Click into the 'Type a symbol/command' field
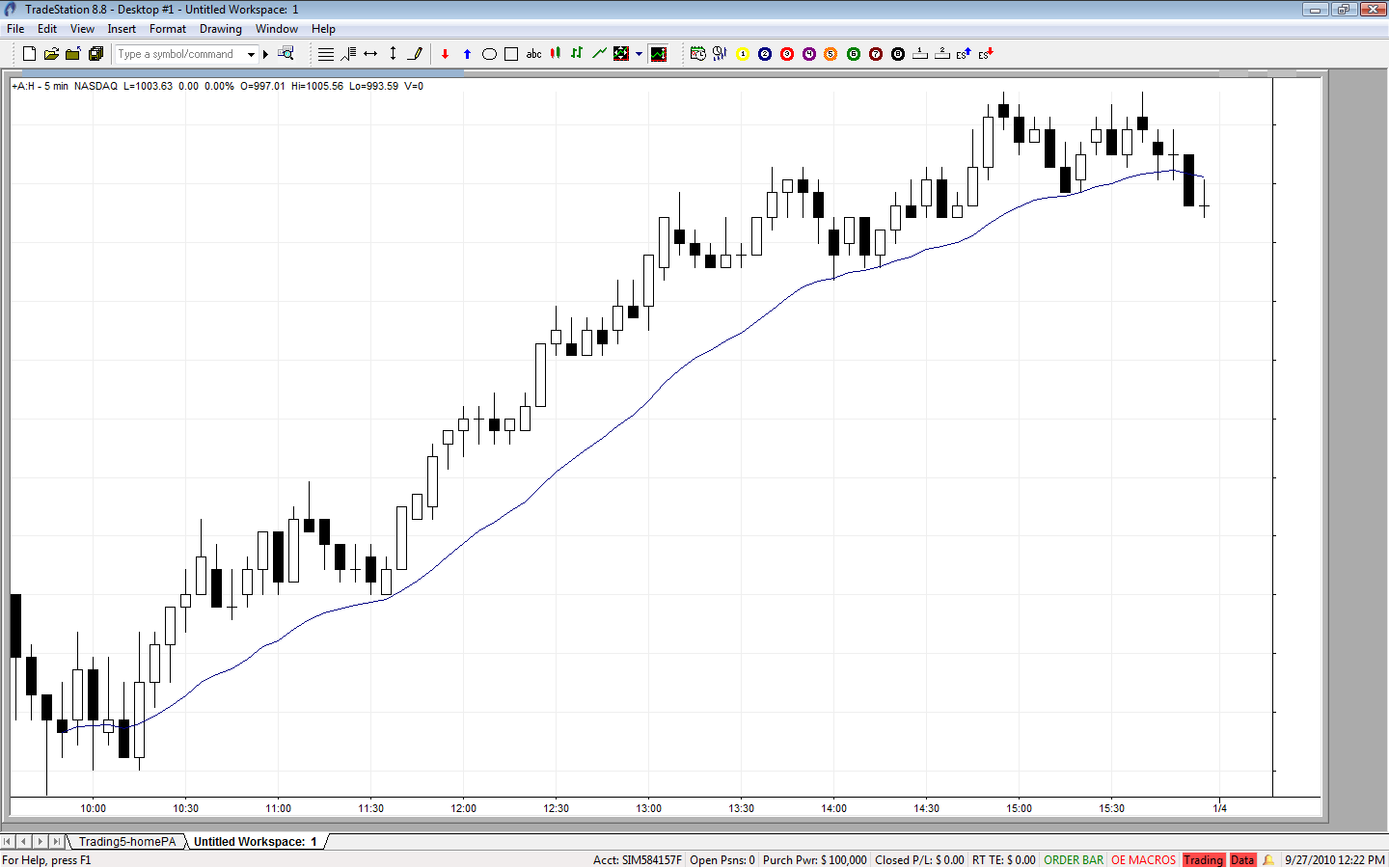The image size is (1389, 868). [179, 55]
